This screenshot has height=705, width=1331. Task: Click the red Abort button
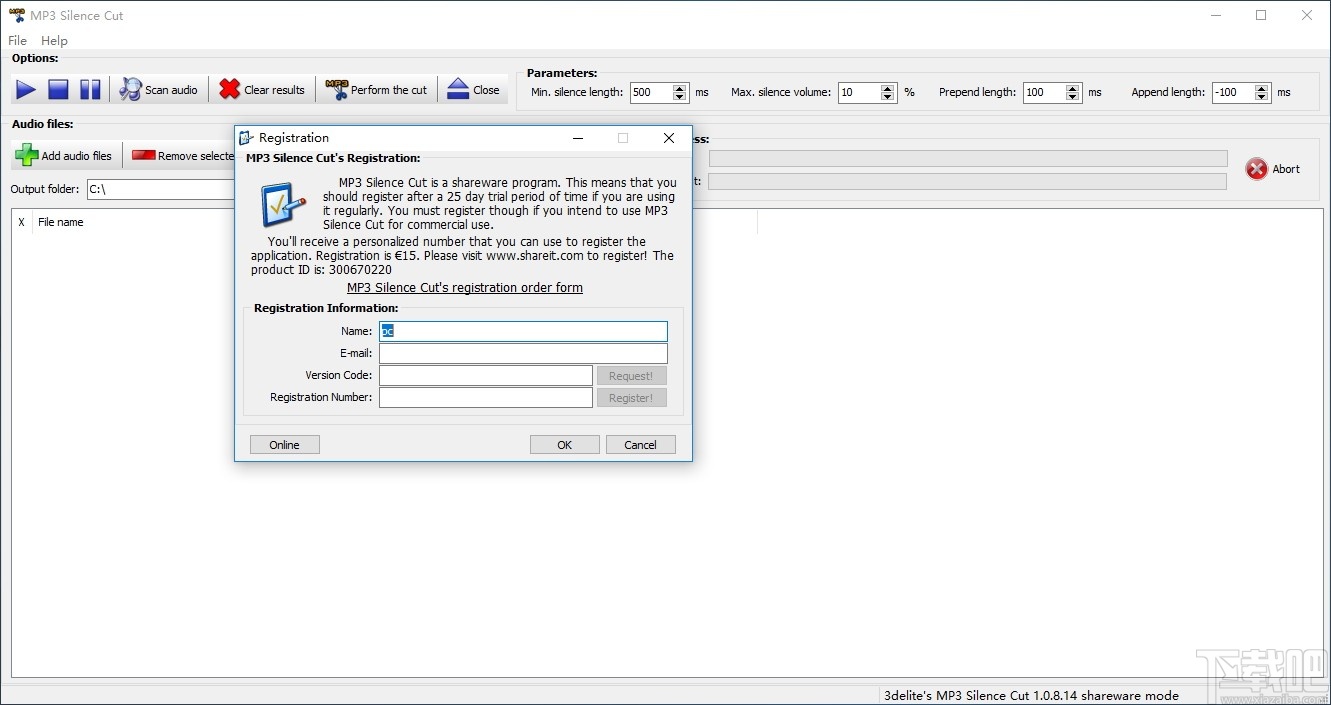pyautogui.click(x=1273, y=169)
